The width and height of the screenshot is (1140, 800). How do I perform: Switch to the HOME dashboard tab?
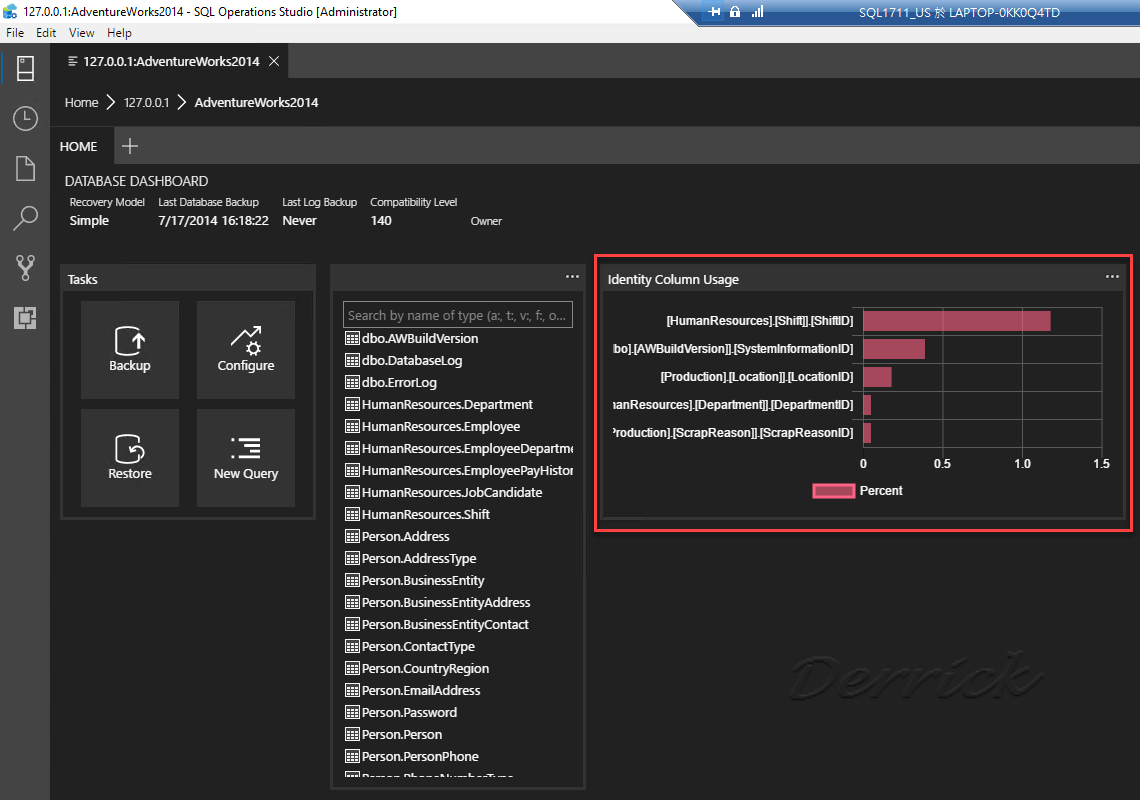(x=80, y=146)
